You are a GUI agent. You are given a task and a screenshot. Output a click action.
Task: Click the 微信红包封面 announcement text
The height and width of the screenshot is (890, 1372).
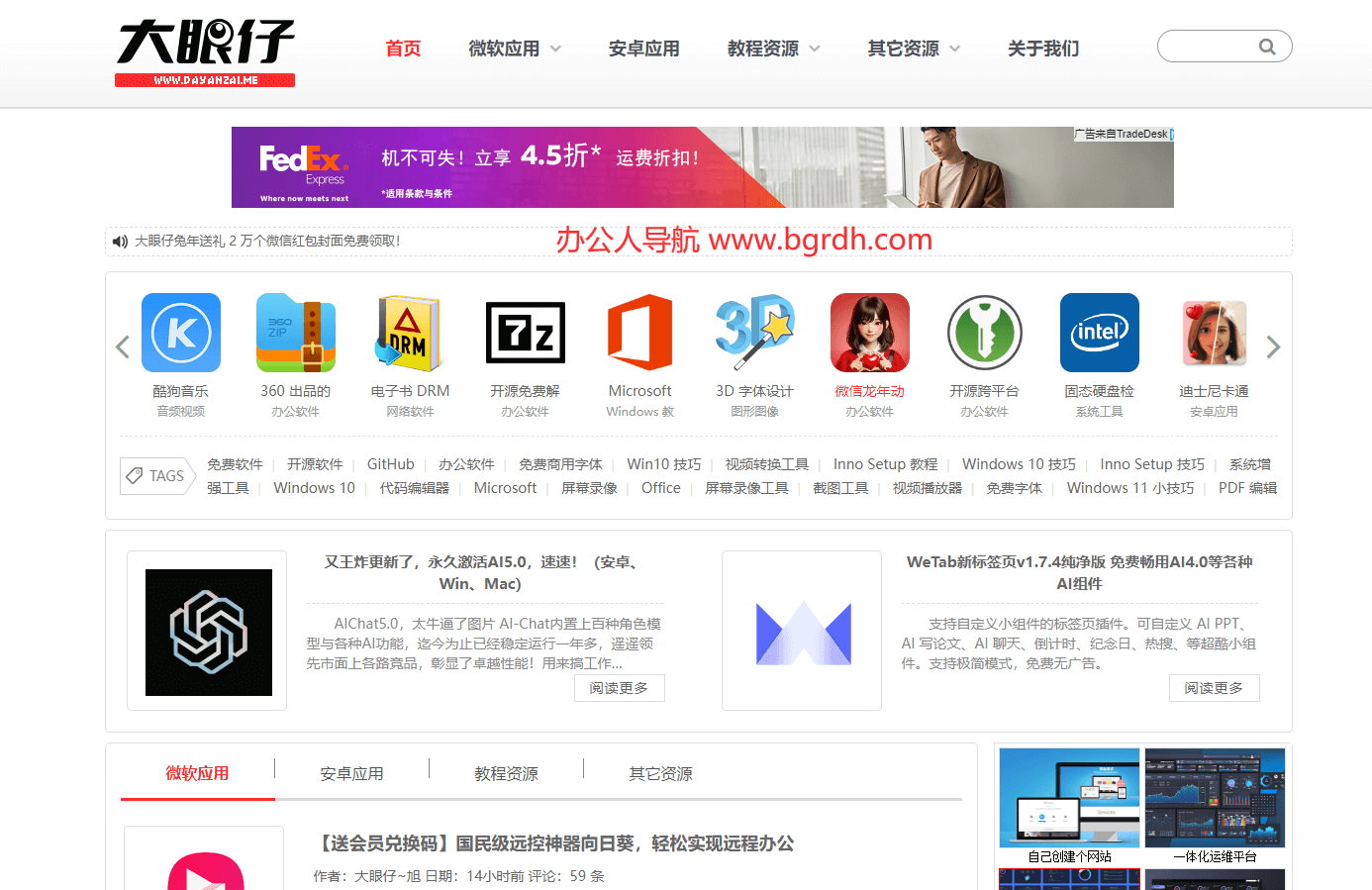267,241
